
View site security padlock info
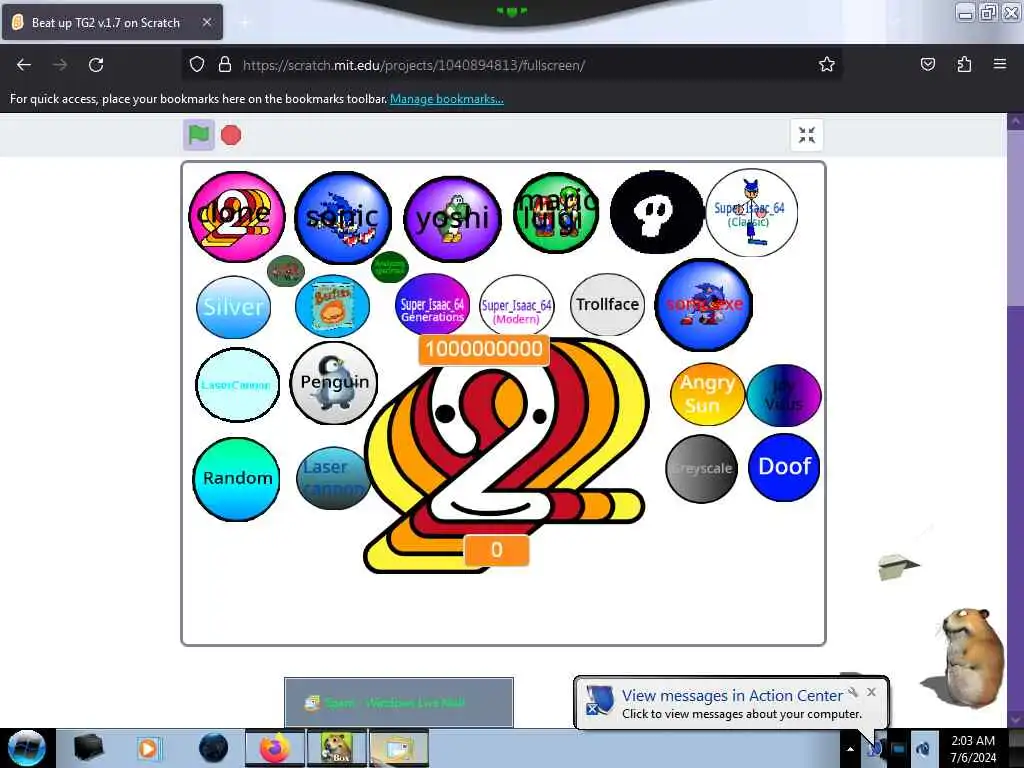tap(225, 65)
